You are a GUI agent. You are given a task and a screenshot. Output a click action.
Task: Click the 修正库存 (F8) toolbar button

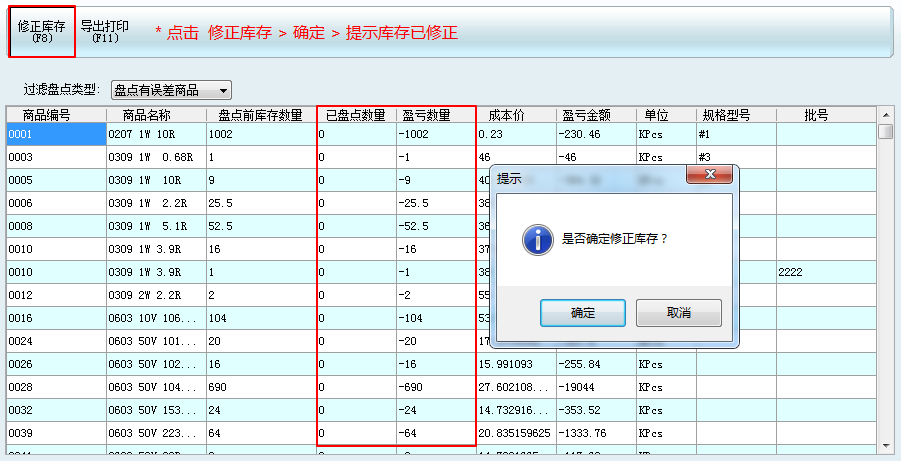(42, 31)
